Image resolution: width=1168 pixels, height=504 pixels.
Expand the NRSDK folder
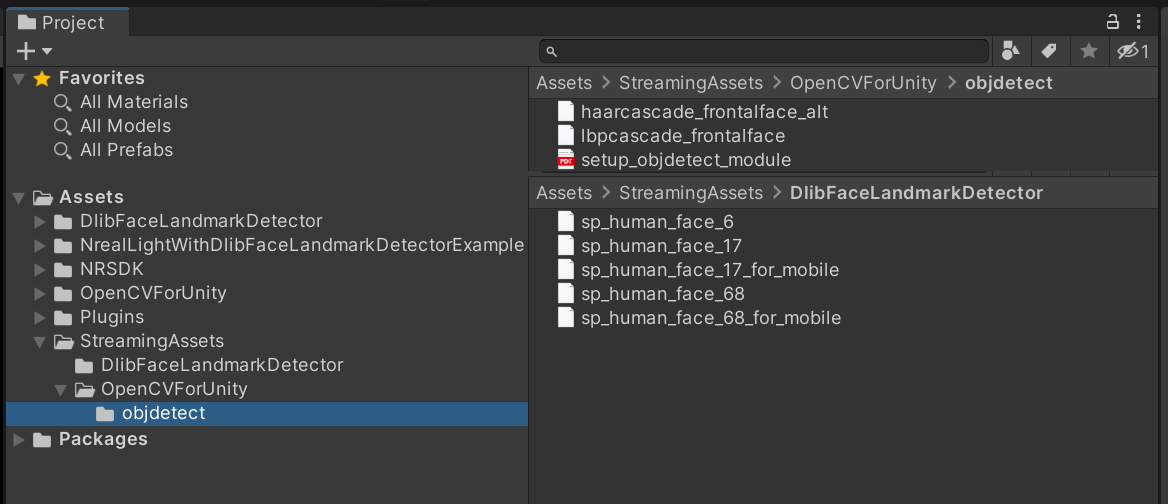pos(40,269)
